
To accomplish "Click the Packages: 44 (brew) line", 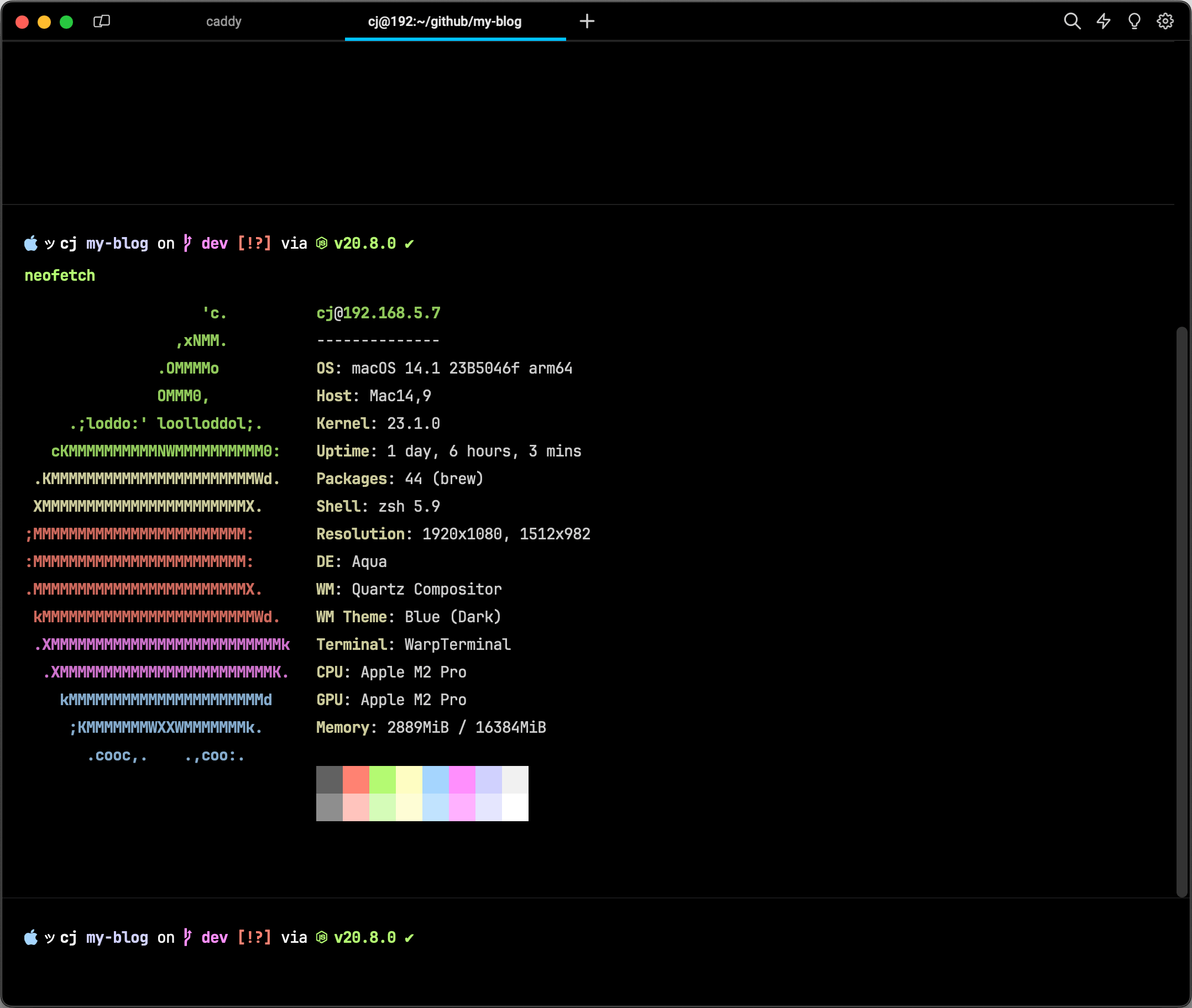I will [x=400, y=478].
